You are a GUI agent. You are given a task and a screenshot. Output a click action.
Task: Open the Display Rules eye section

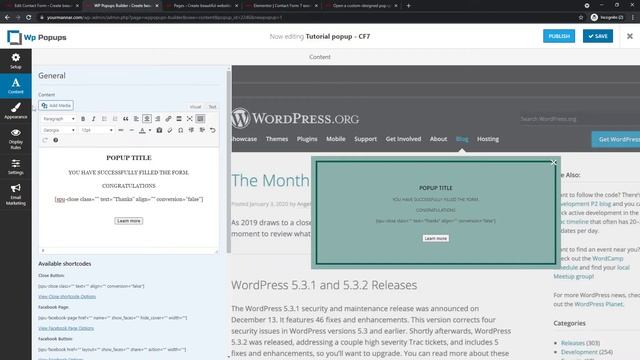(16, 139)
